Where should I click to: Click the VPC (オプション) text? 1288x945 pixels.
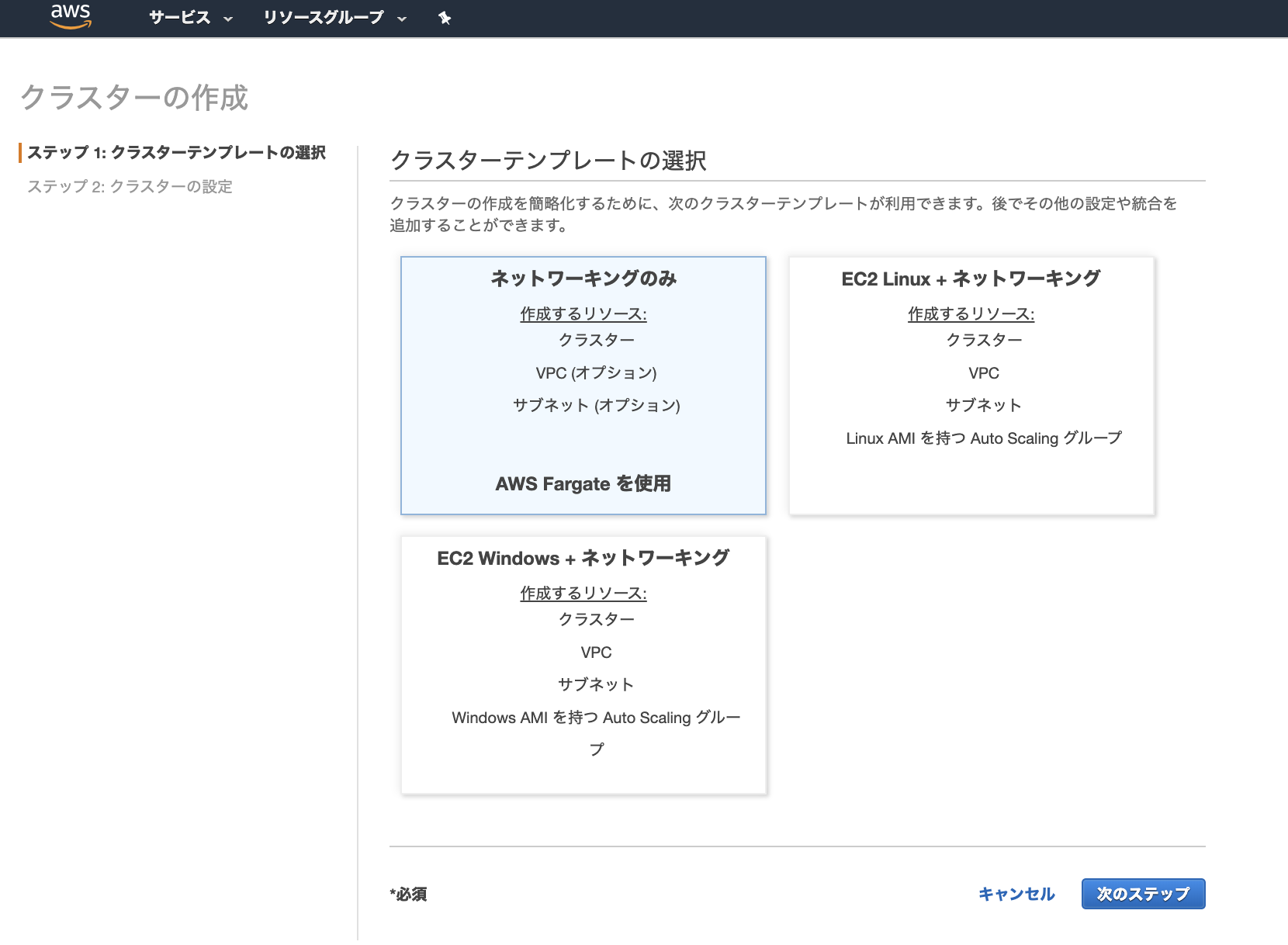pos(596,372)
